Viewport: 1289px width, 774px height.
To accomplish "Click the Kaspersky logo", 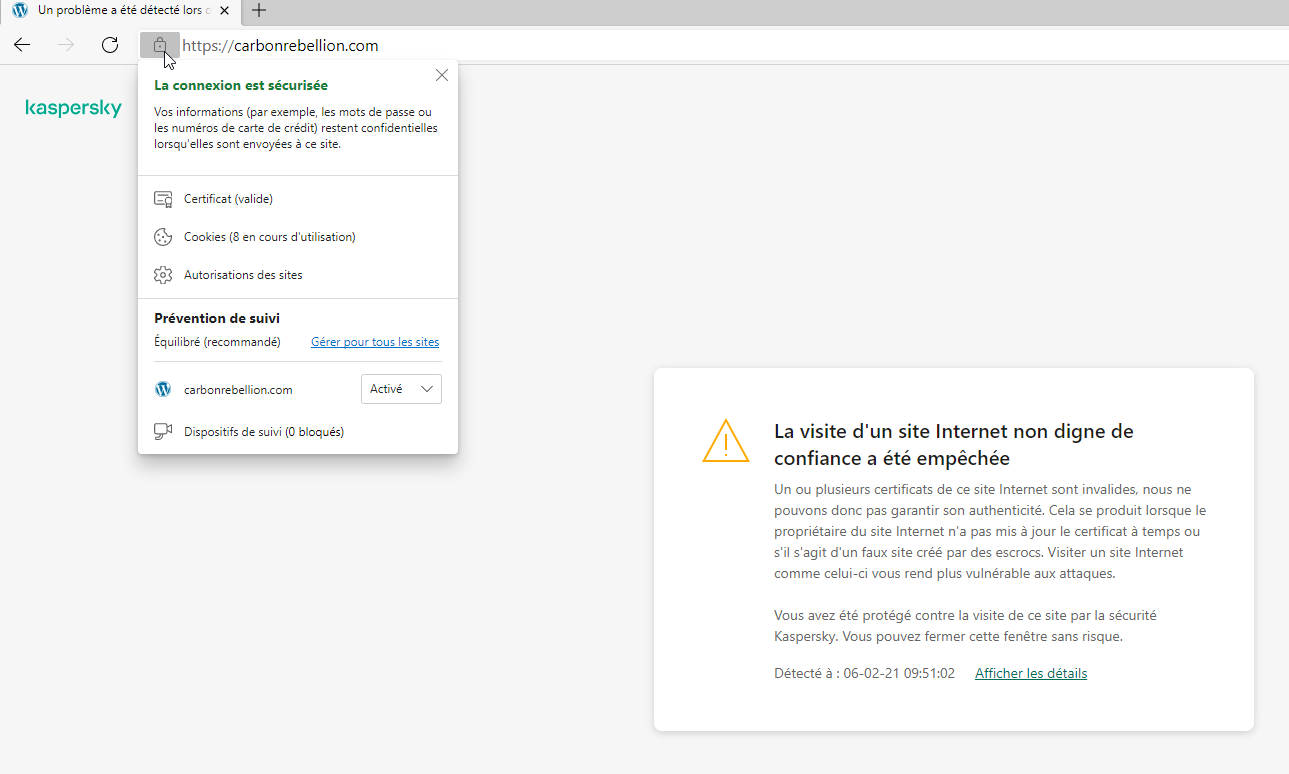I will [73, 108].
